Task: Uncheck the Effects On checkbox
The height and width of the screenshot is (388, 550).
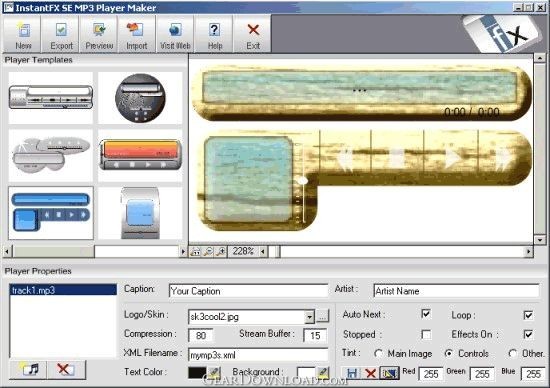Action: click(x=528, y=334)
